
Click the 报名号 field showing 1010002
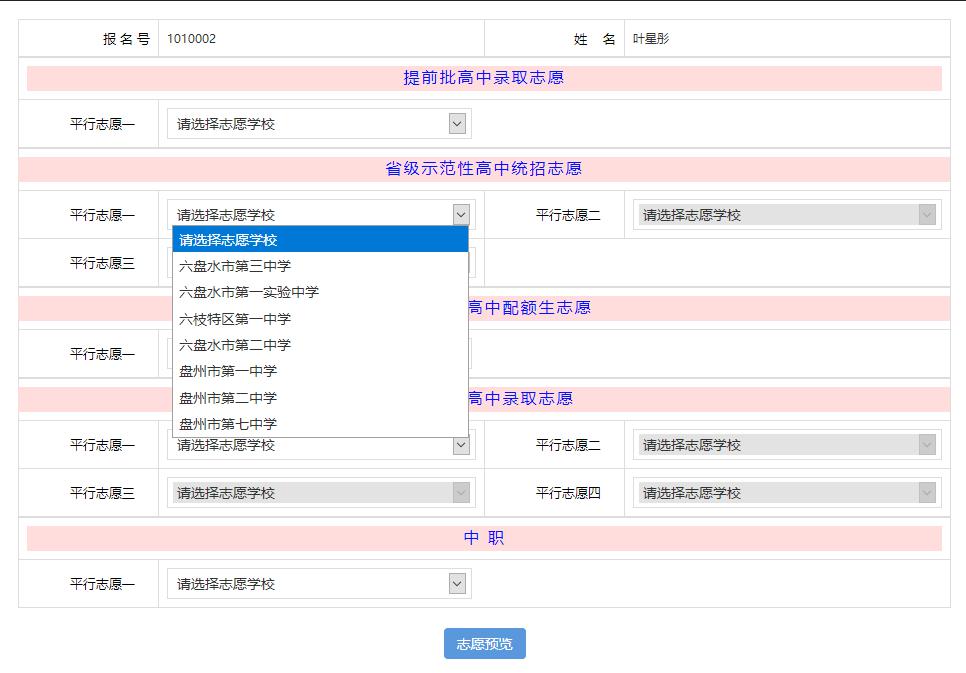(x=320, y=36)
